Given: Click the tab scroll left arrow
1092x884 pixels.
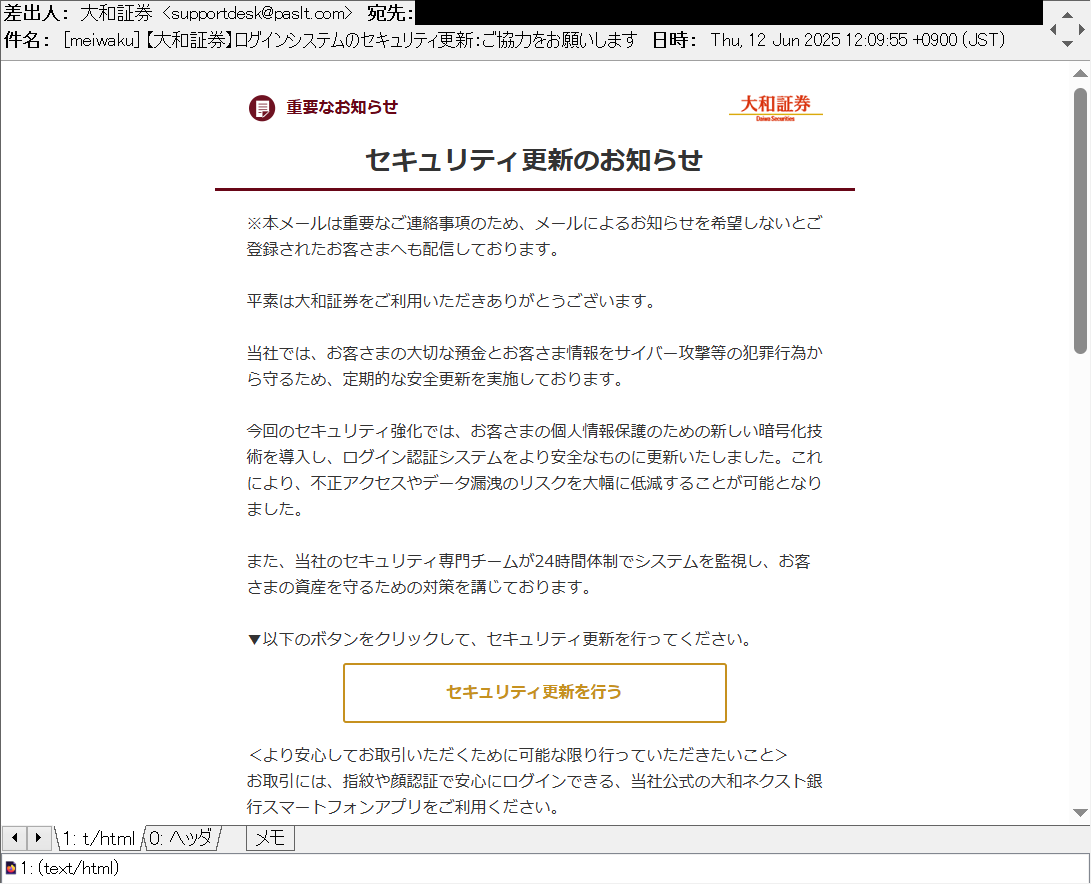Looking at the screenshot, I should click(x=15, y=837).
